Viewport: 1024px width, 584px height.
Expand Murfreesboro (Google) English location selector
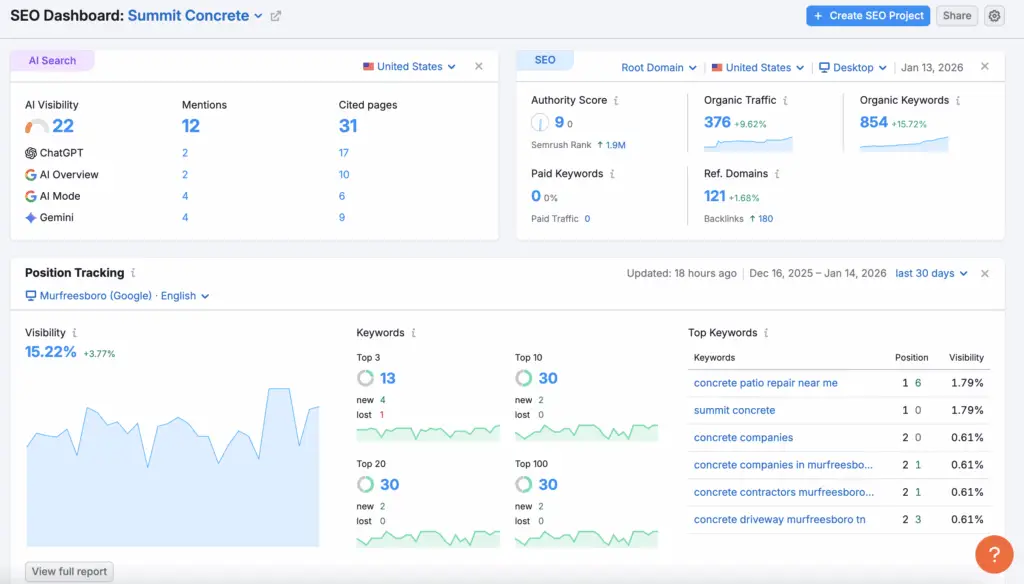point(117,296)
